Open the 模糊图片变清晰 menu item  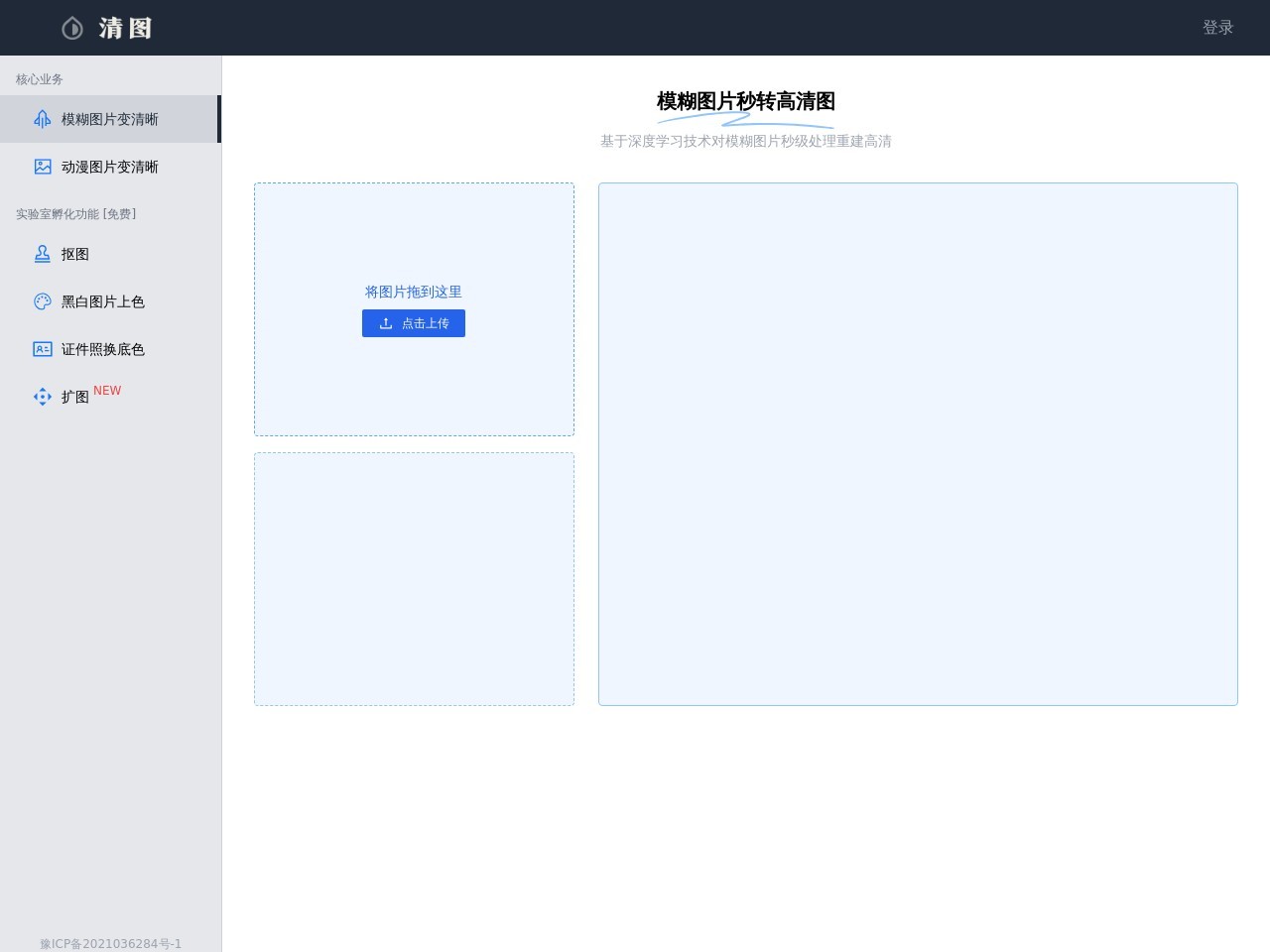(110, 119)
